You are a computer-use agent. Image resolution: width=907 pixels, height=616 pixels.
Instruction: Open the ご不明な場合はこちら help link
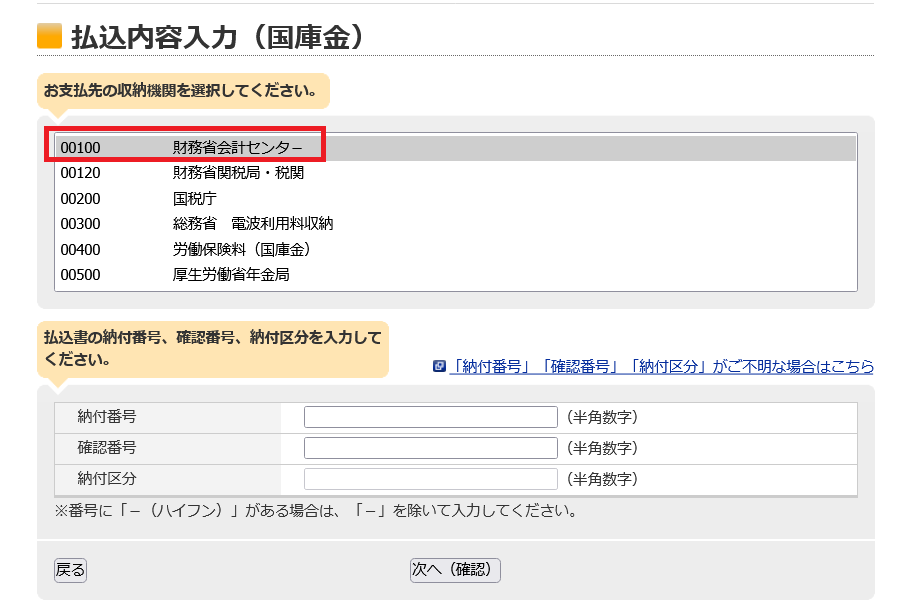[x=661, y=366]
